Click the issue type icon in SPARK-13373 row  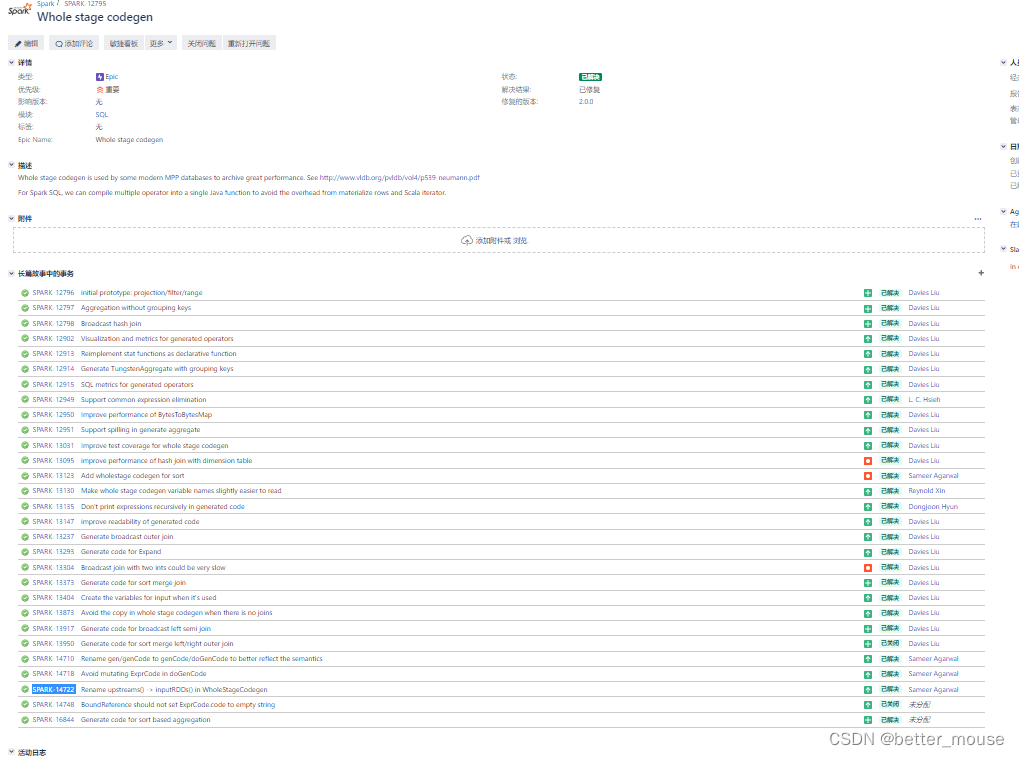tap(868, 583)
